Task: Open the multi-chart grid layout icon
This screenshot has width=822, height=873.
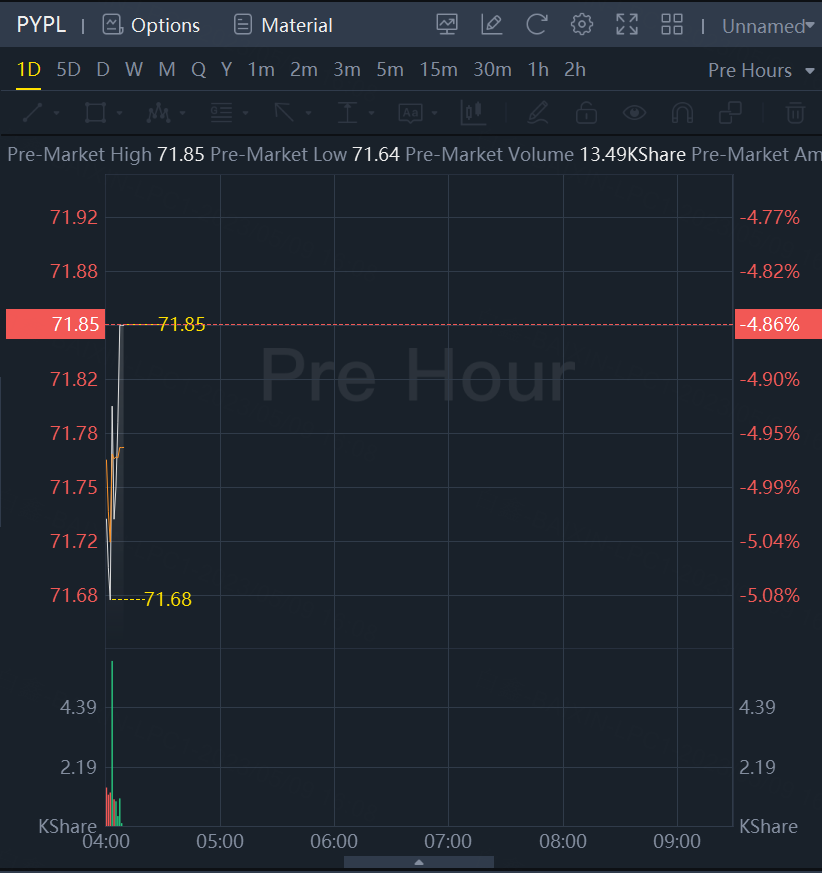Action: pyautogui.click(x=672, y=25)
